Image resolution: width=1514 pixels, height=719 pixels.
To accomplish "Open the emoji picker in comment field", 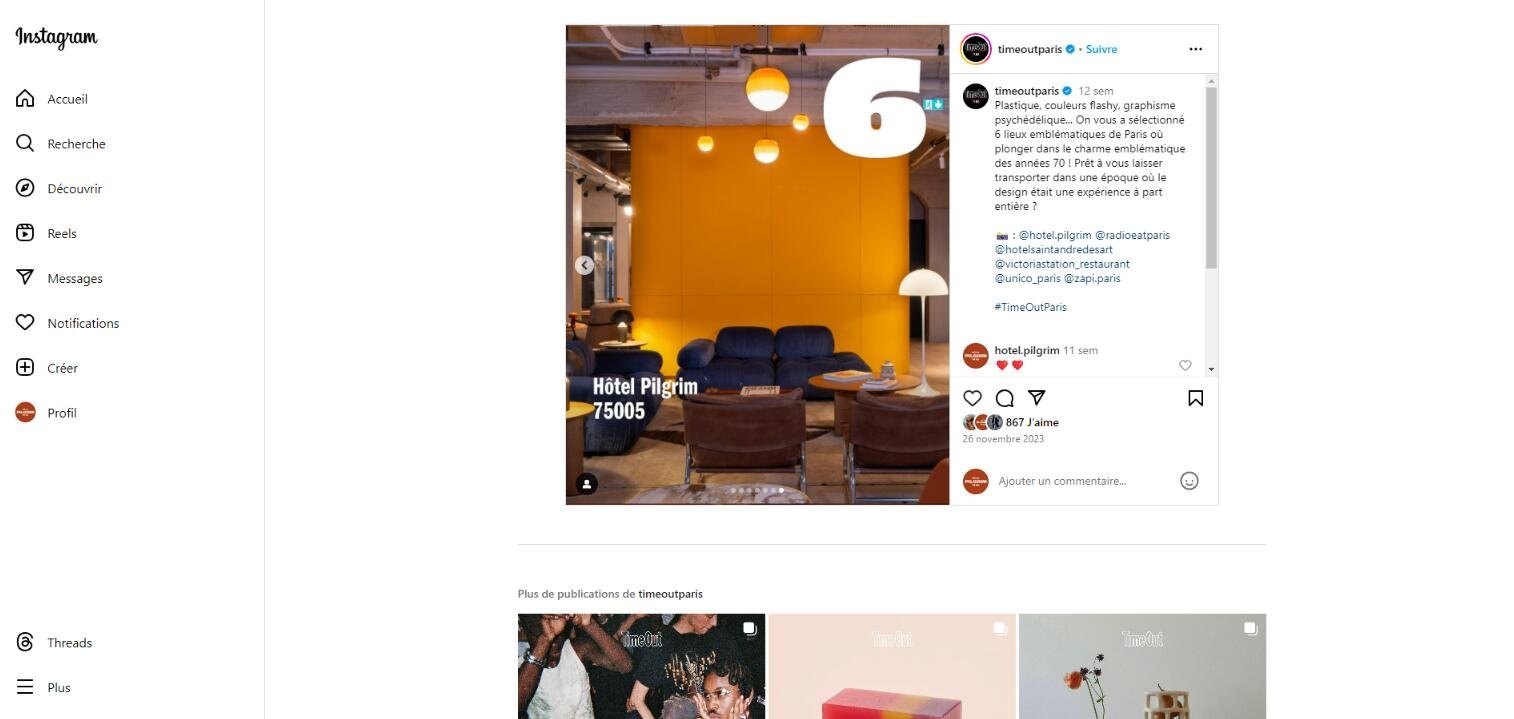I will pos(1189,481).
